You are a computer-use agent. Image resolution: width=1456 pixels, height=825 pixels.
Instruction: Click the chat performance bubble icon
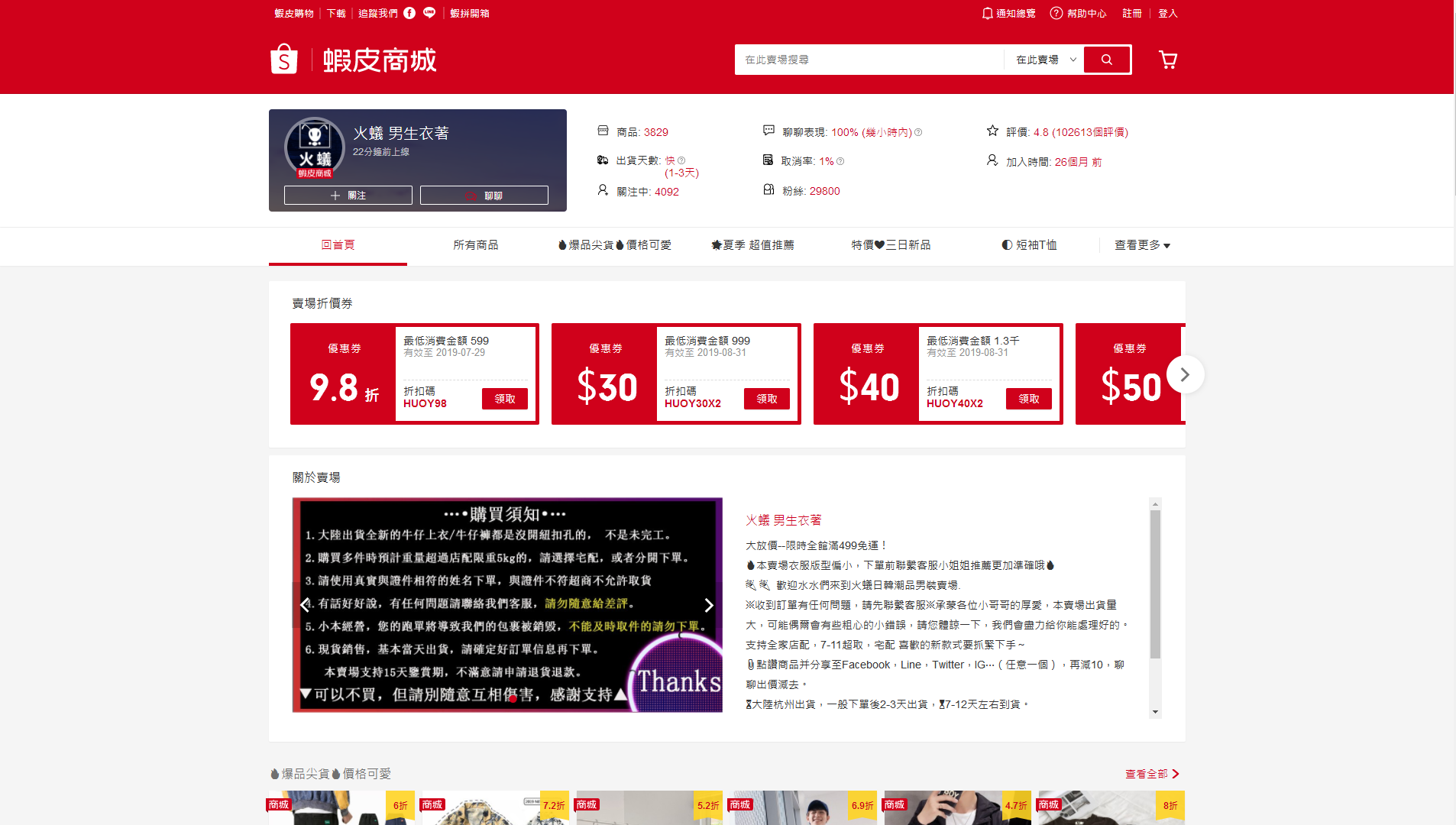tap(768, 131)
